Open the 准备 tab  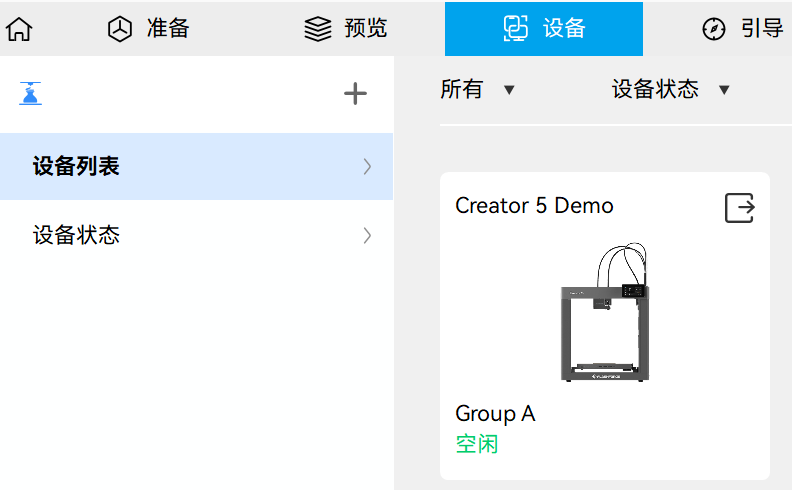point(148,28)
